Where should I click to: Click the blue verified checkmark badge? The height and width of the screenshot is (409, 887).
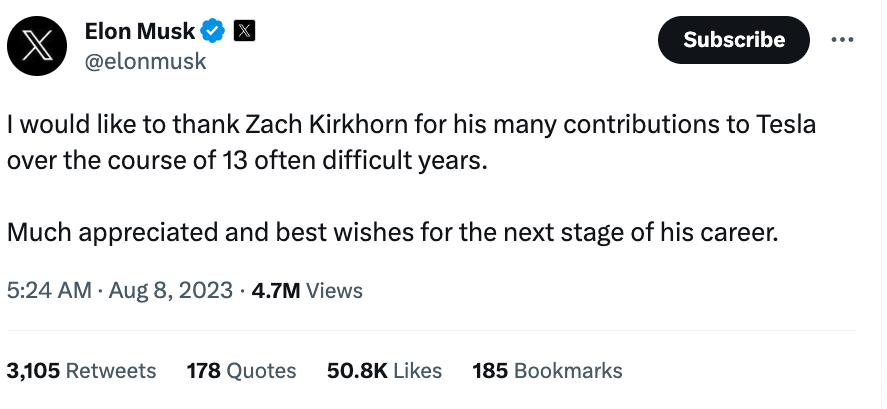click(x=213, y=32)
